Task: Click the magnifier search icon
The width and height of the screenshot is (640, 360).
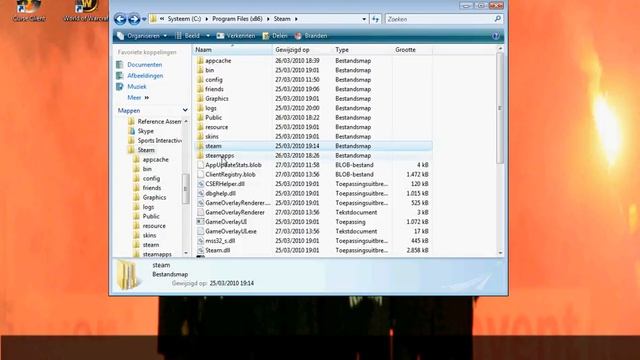Action: (x=498, y=19)
